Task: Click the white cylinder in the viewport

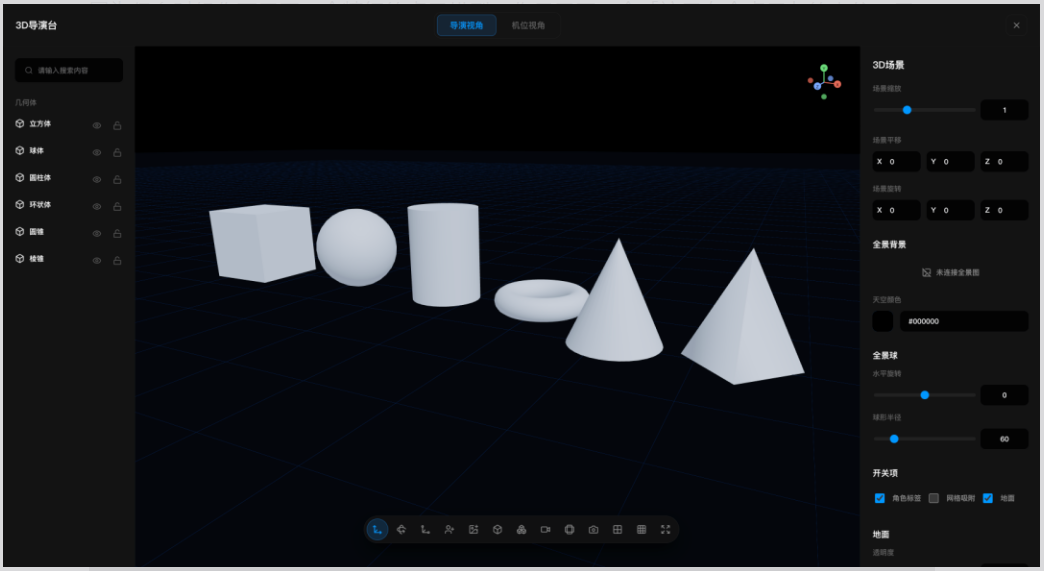Action: (444, 255)
